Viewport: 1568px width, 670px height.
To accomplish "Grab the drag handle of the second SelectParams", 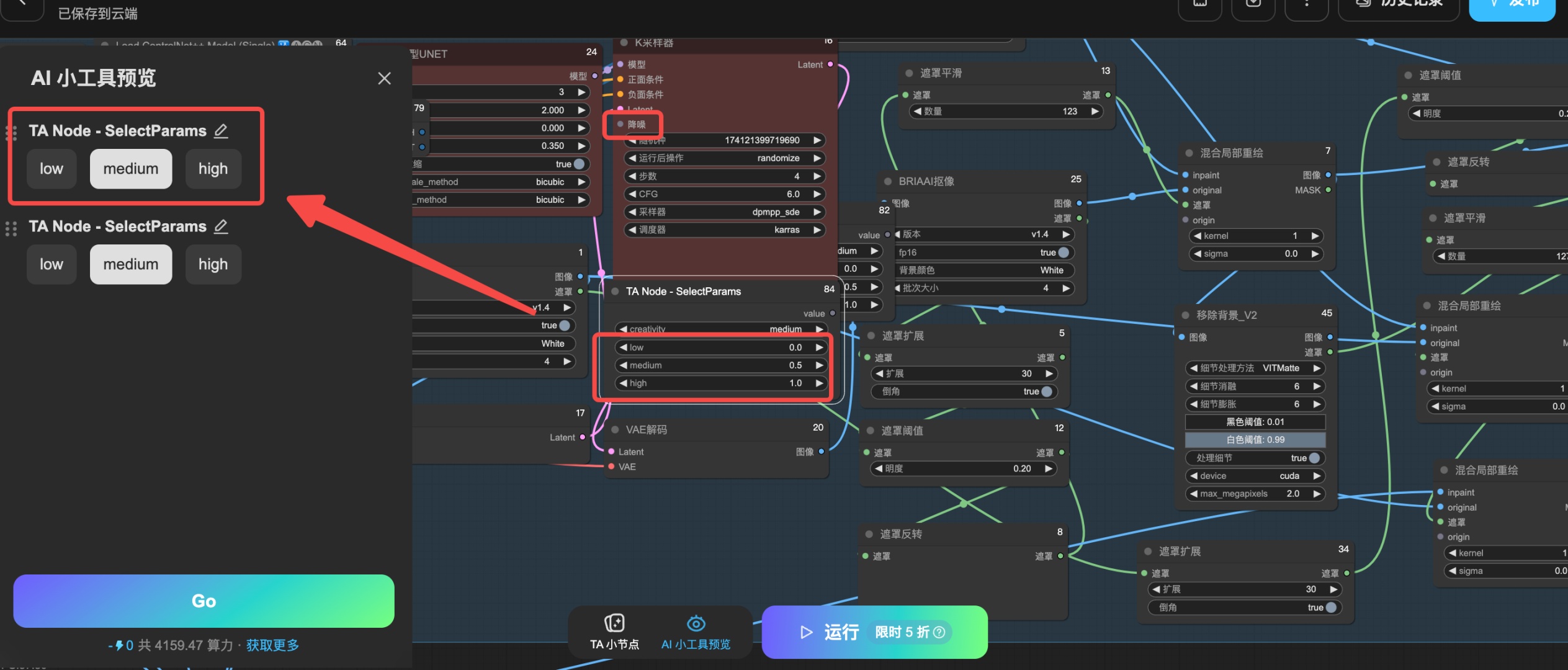I will [x=11, y=229].
